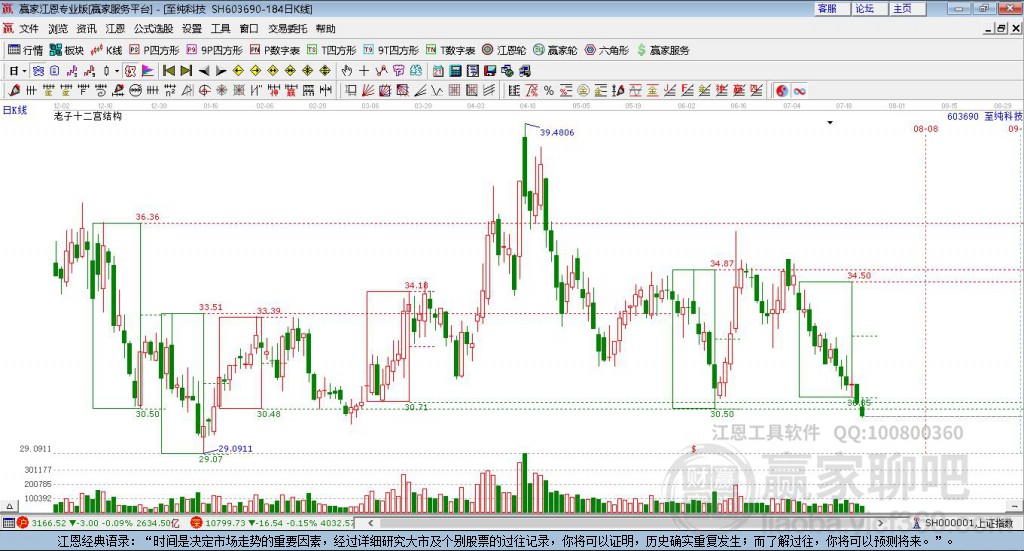
Task: Click the red floppy disk save icon
Action: point(490,71)
